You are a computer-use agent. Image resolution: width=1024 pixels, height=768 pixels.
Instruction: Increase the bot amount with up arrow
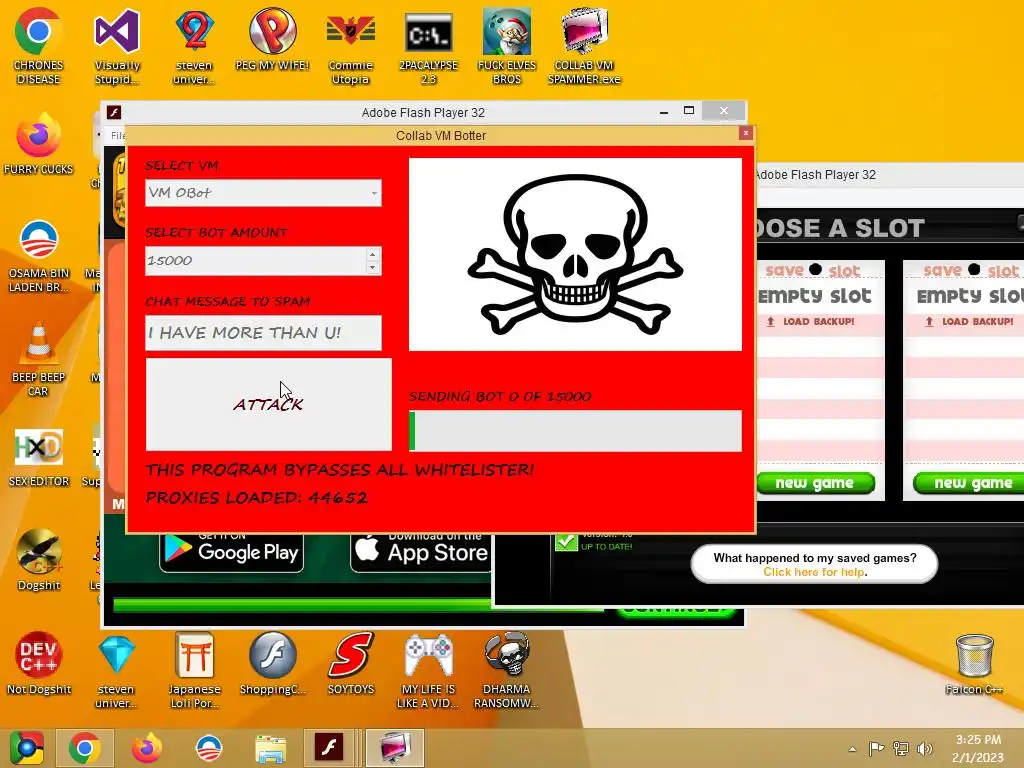pos(372,254)
